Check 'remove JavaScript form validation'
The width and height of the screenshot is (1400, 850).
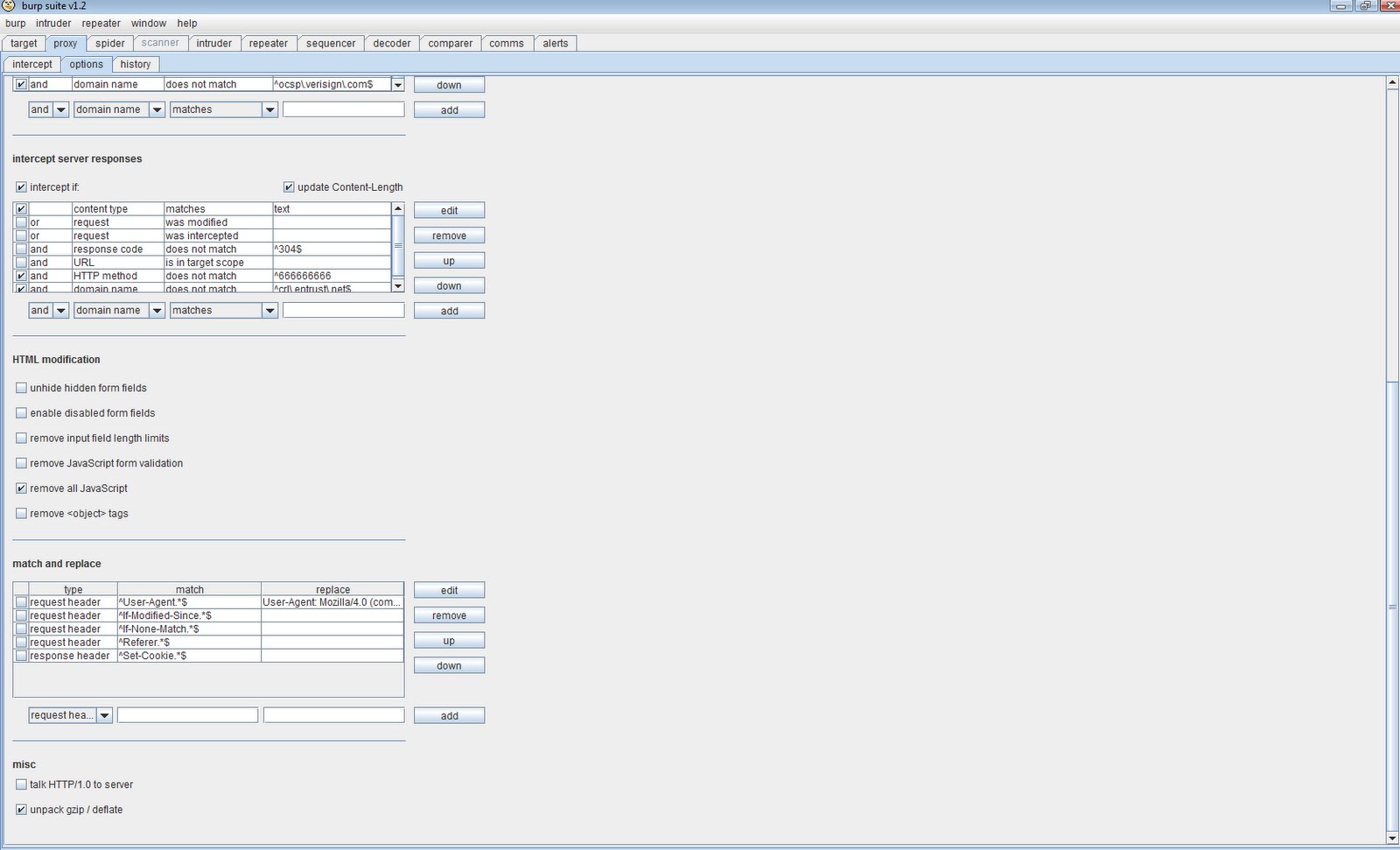pos(21,464)
